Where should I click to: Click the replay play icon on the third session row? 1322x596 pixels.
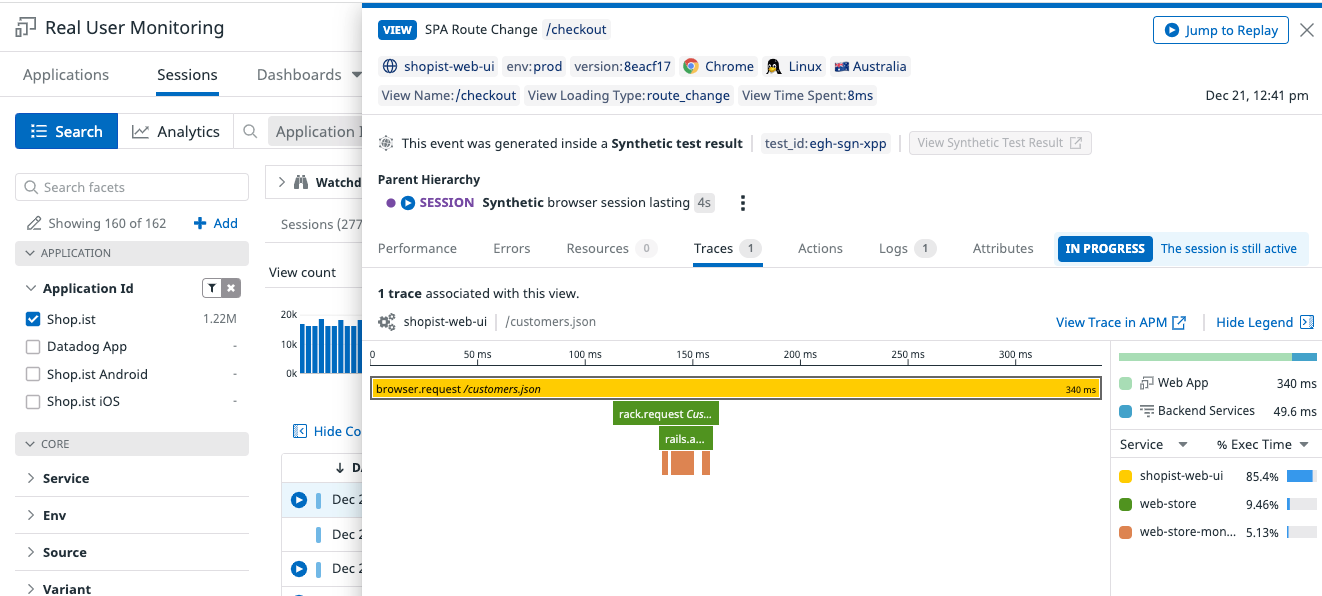point(298,569)
